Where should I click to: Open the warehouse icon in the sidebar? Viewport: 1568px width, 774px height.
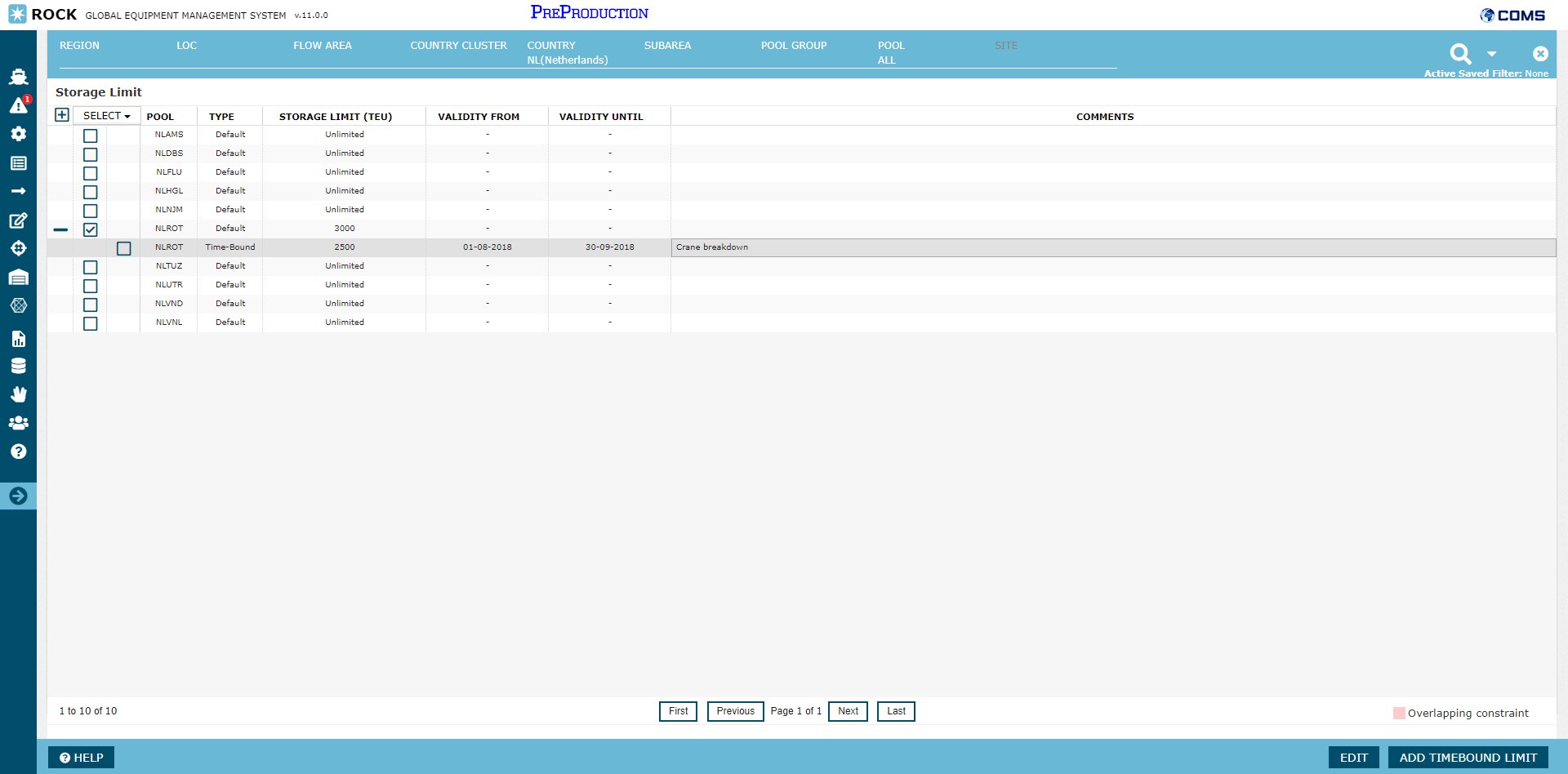(x=18, y=278)
